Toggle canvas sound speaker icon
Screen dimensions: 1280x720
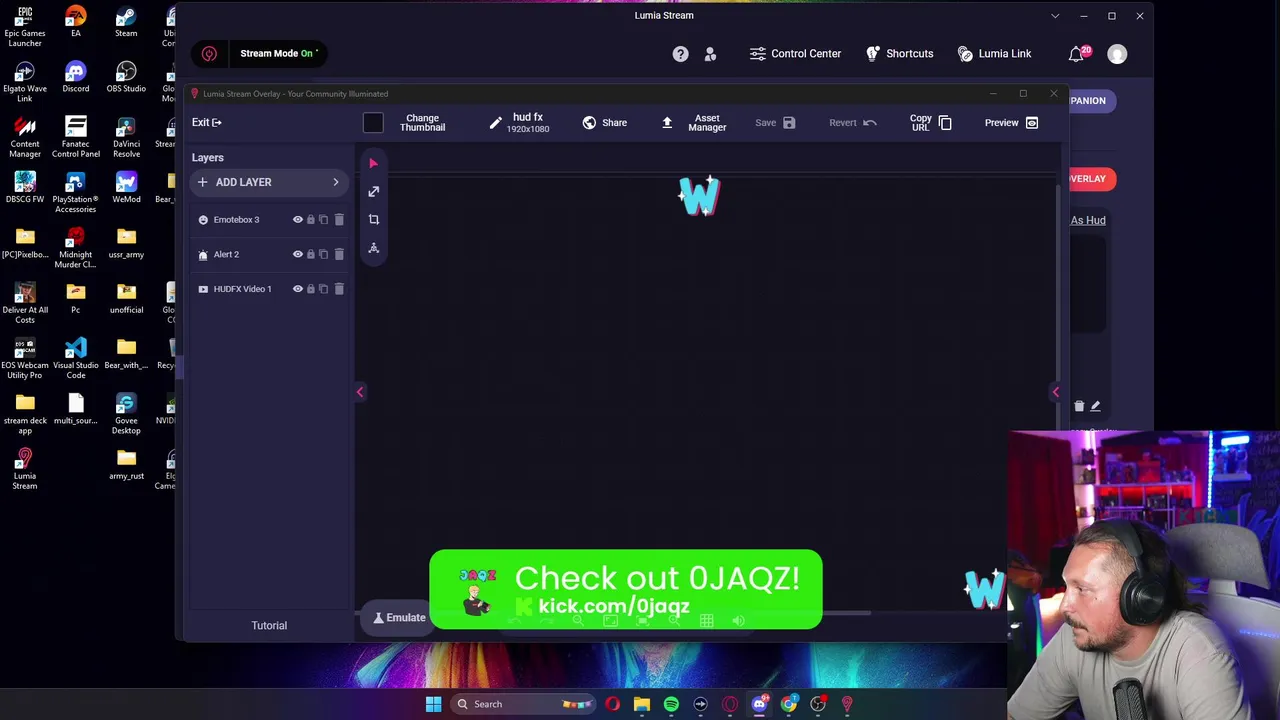(x=738, y=621)
